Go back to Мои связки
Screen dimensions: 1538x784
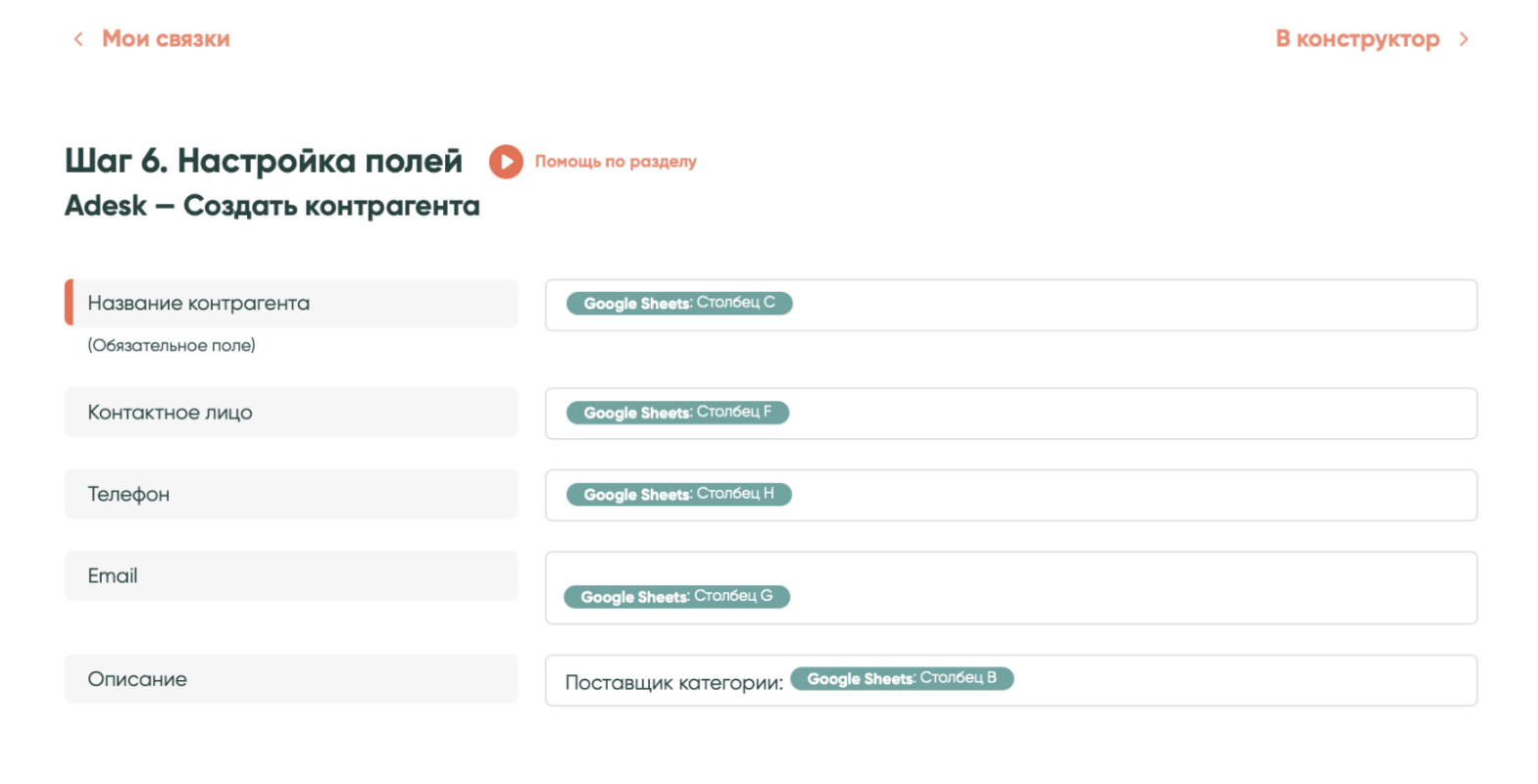(x=166, y=39)
